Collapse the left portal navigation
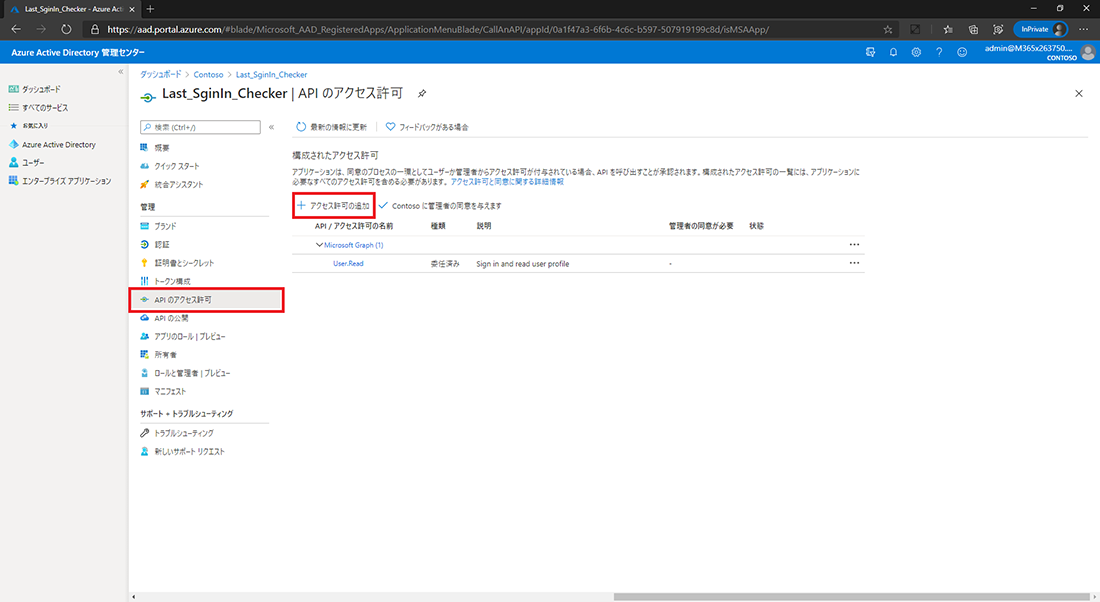Image resolution: width=1100 pixels, height=602 pixels. pyautogui.click(x=121, y=72)
